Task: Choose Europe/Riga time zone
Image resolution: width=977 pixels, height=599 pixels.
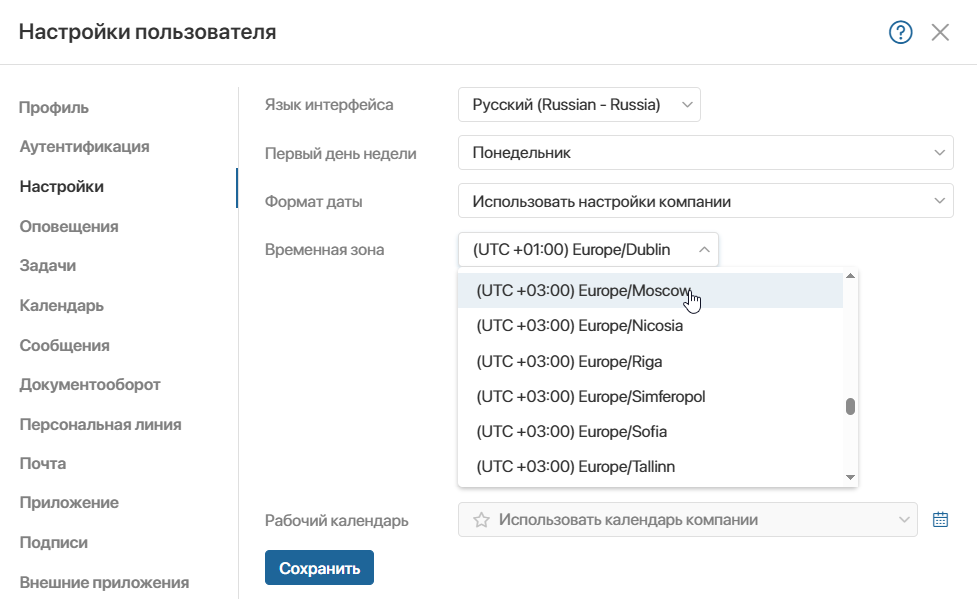Action: pos(650,362)
